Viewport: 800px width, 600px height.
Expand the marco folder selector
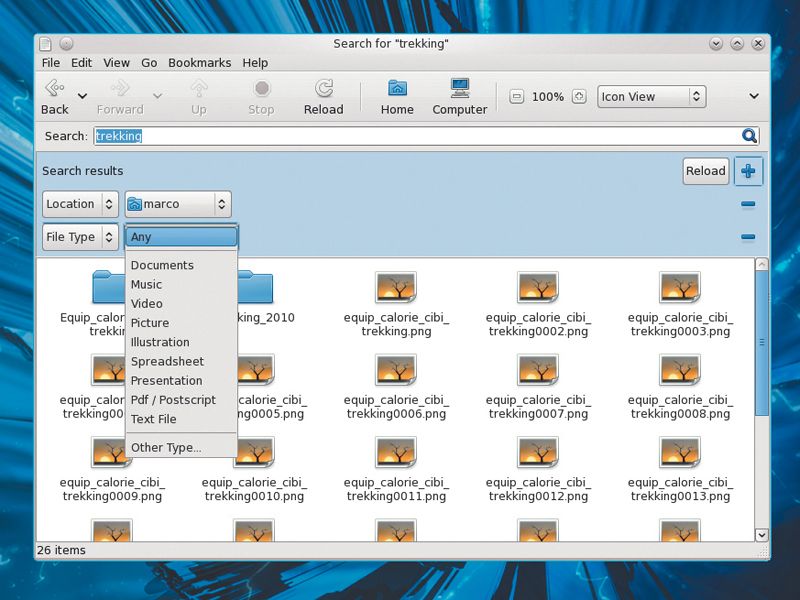(x=177, y=203)
